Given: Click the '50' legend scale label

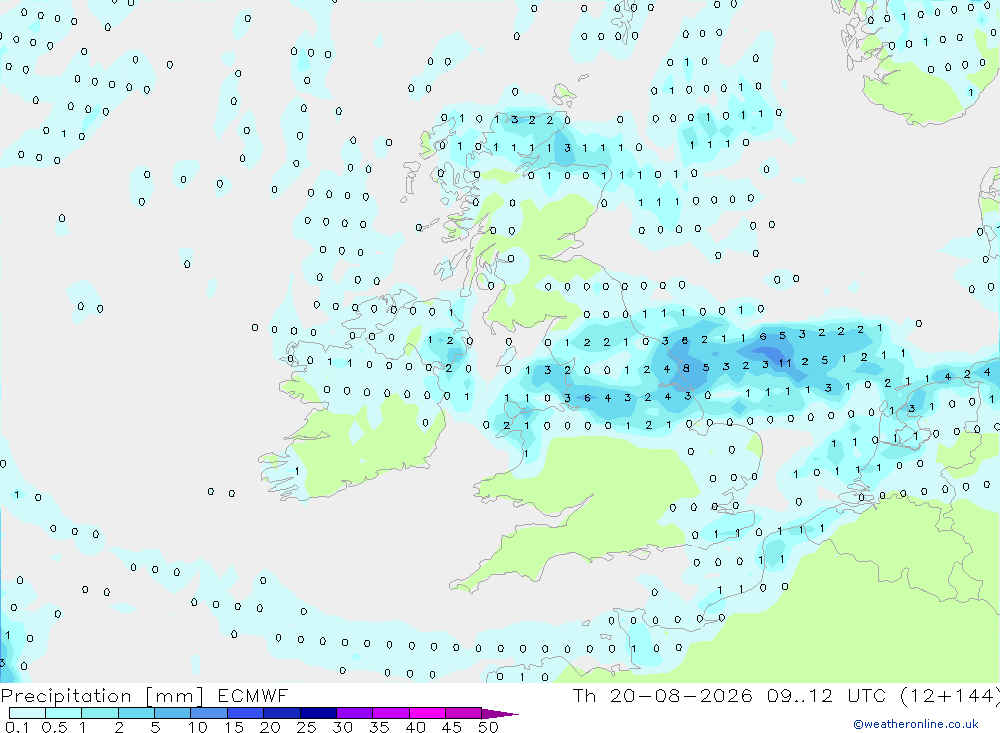Looking at the screenshot, I should point(489,727).
